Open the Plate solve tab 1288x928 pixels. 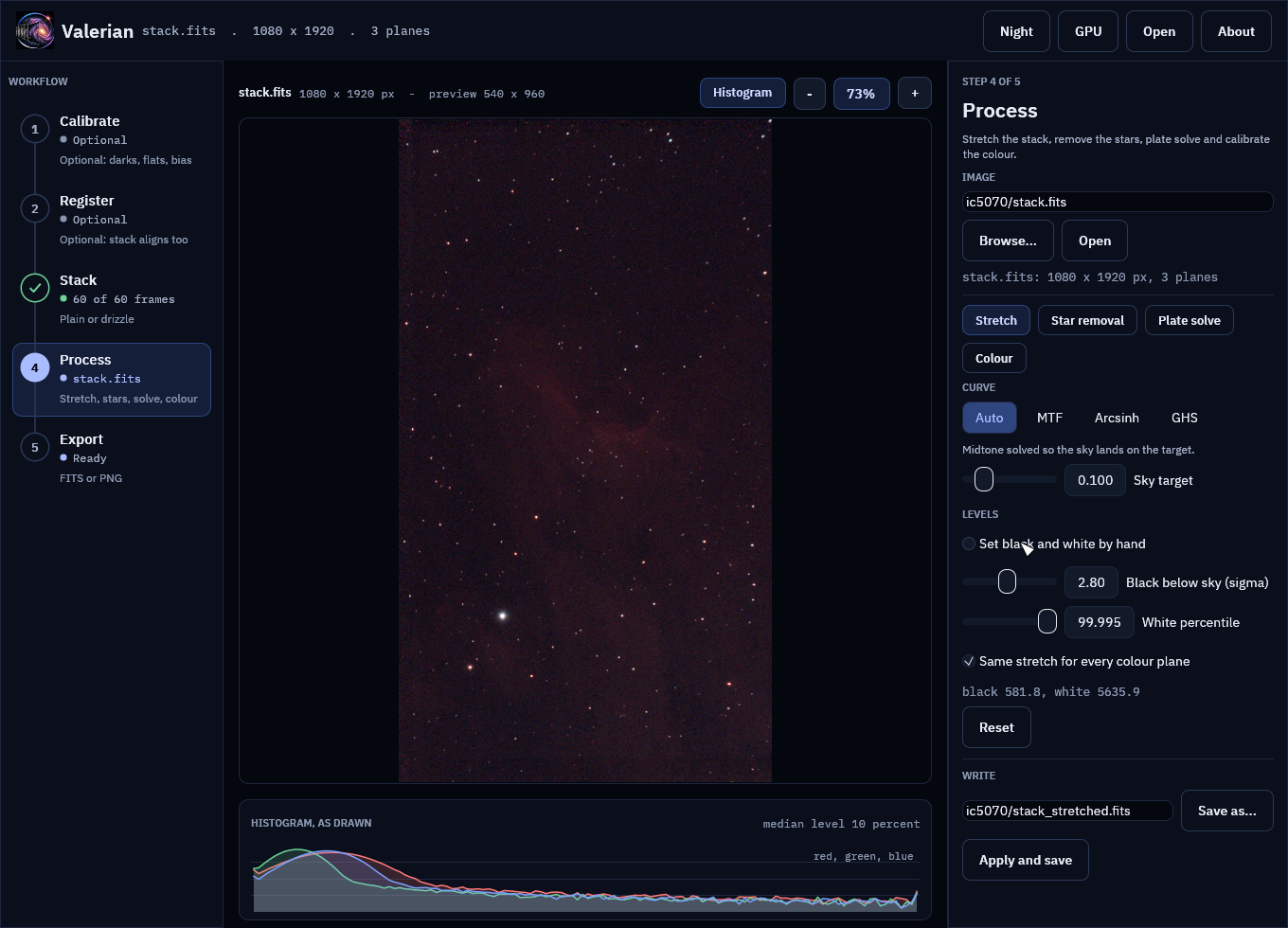point(1190,320)
